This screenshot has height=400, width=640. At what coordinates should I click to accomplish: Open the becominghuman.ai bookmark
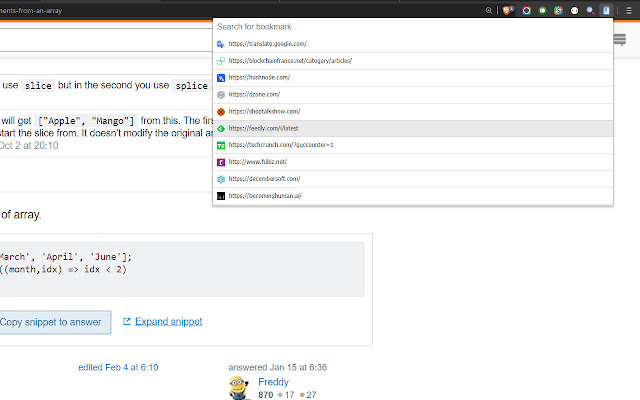[x=413, y=196]
